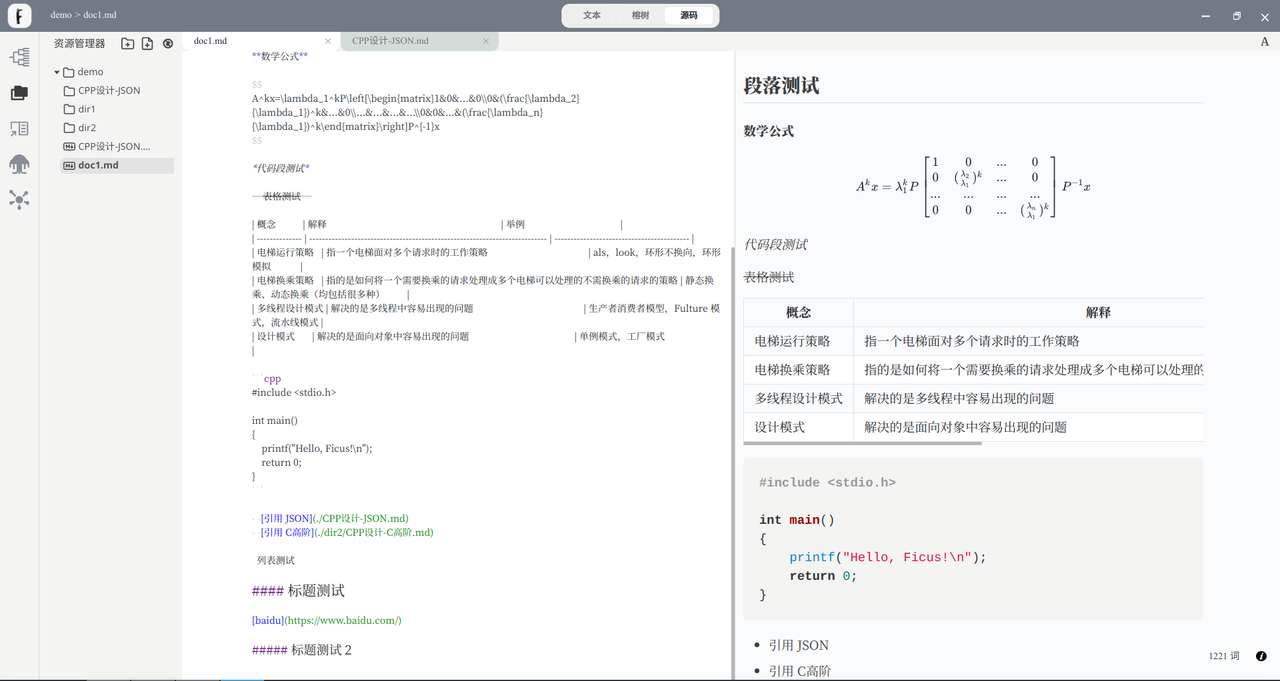Image resolution: width=1280 pixels, height=681 pixels.
Task: Switch to 榕树 view mode
Action: (640, 15)
